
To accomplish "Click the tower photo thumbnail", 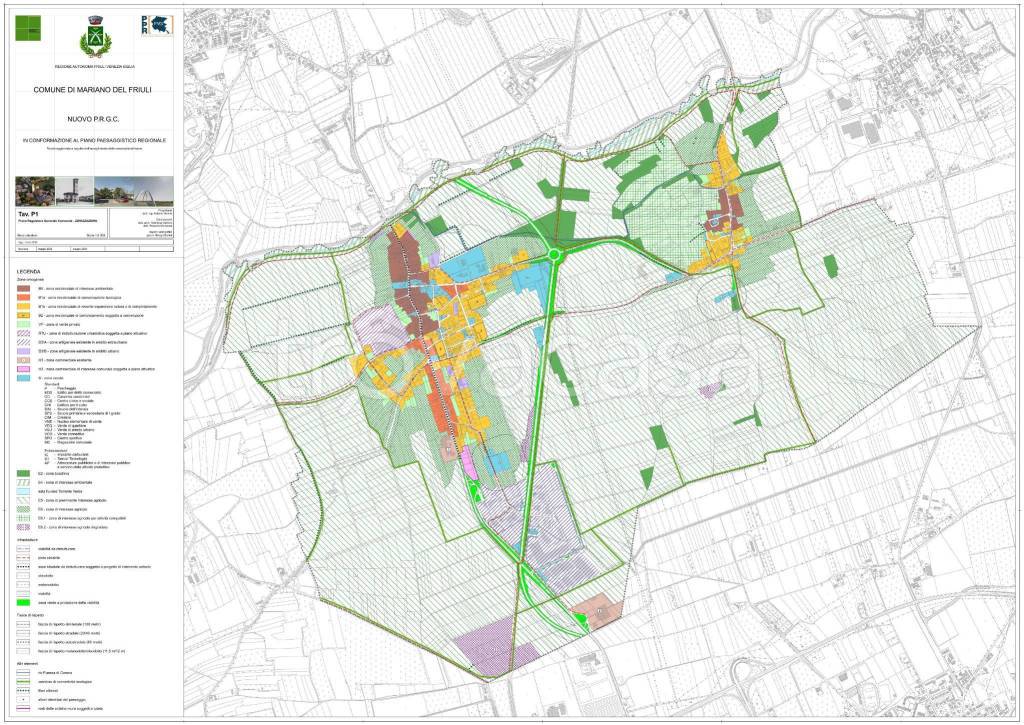I will click(x=73, y=189).
